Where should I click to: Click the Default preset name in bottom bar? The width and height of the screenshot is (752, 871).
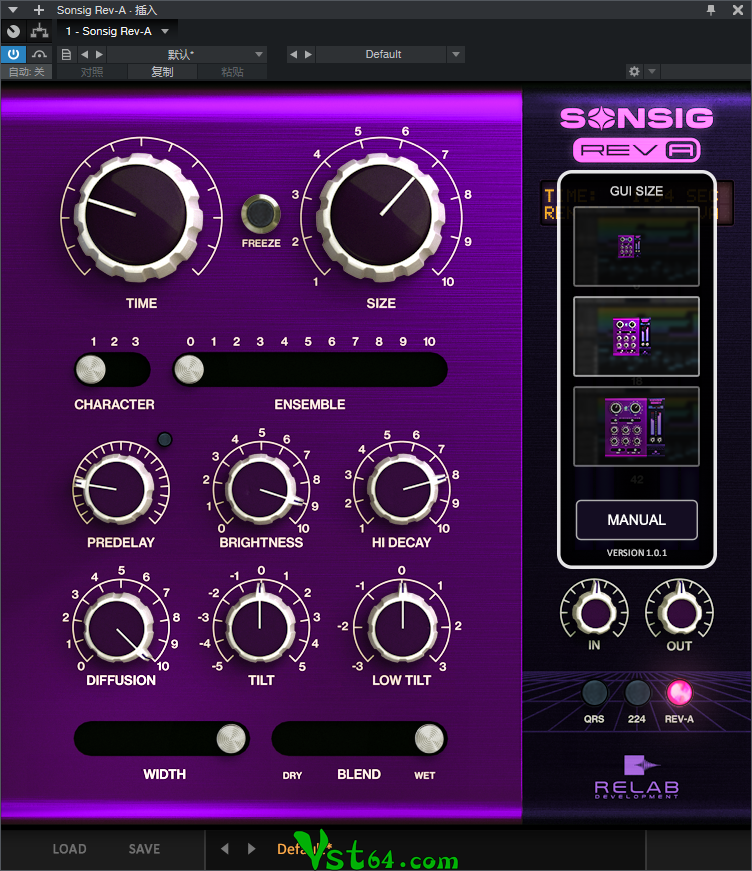tap(304, 849)
